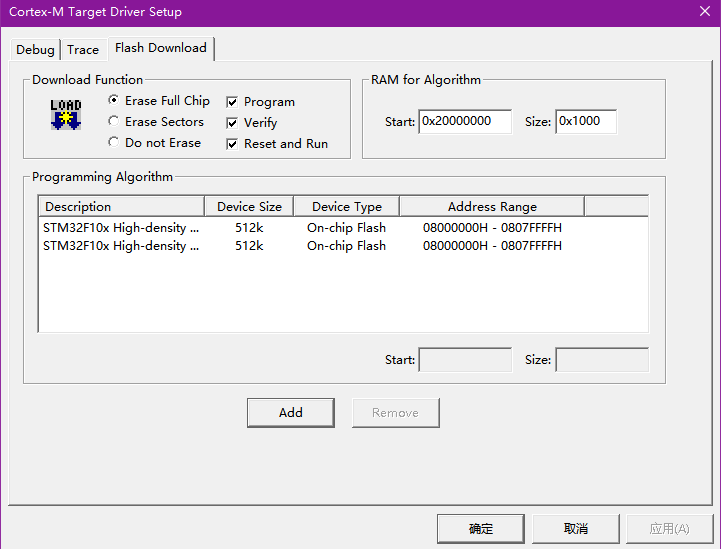Click the Remove algorithm button
The image size is (721, 549).
pos(395,413)
